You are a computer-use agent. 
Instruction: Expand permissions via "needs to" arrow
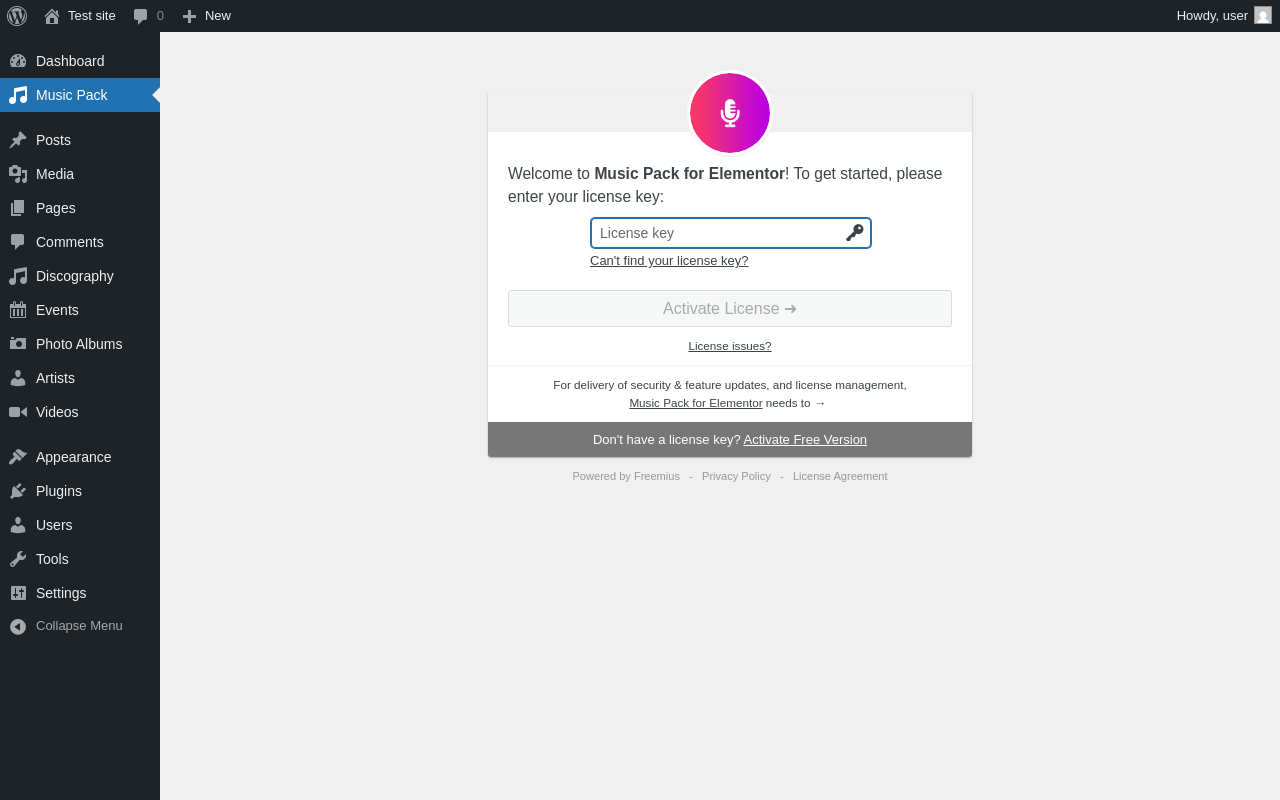click(796, 403)
